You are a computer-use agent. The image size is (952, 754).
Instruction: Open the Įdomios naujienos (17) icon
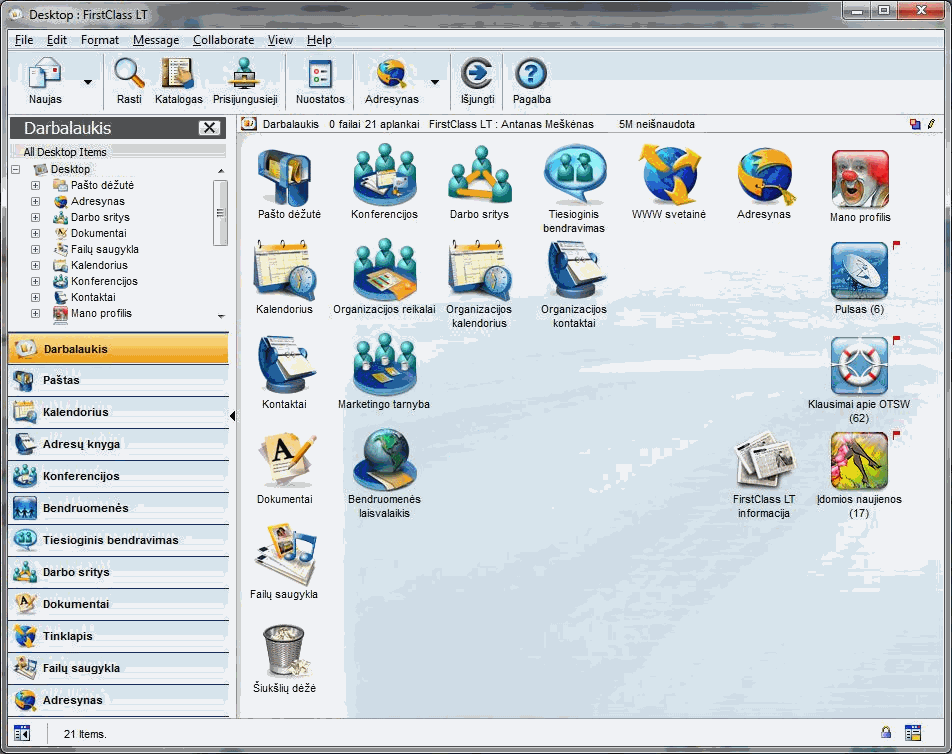point(859,461)
